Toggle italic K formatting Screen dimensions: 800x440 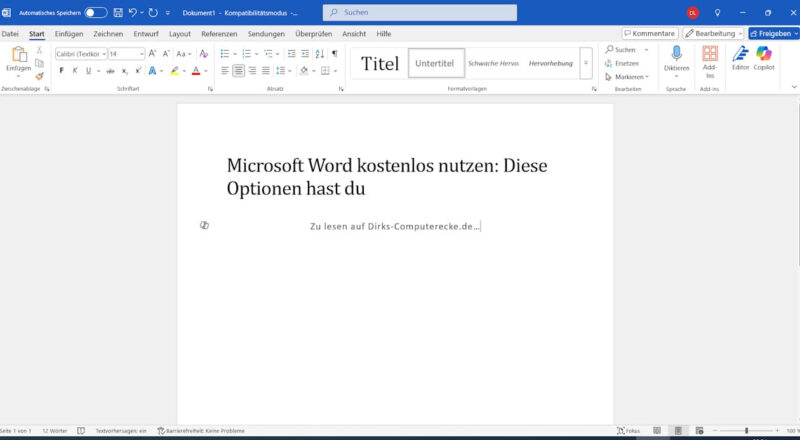[x=75, y=70]
